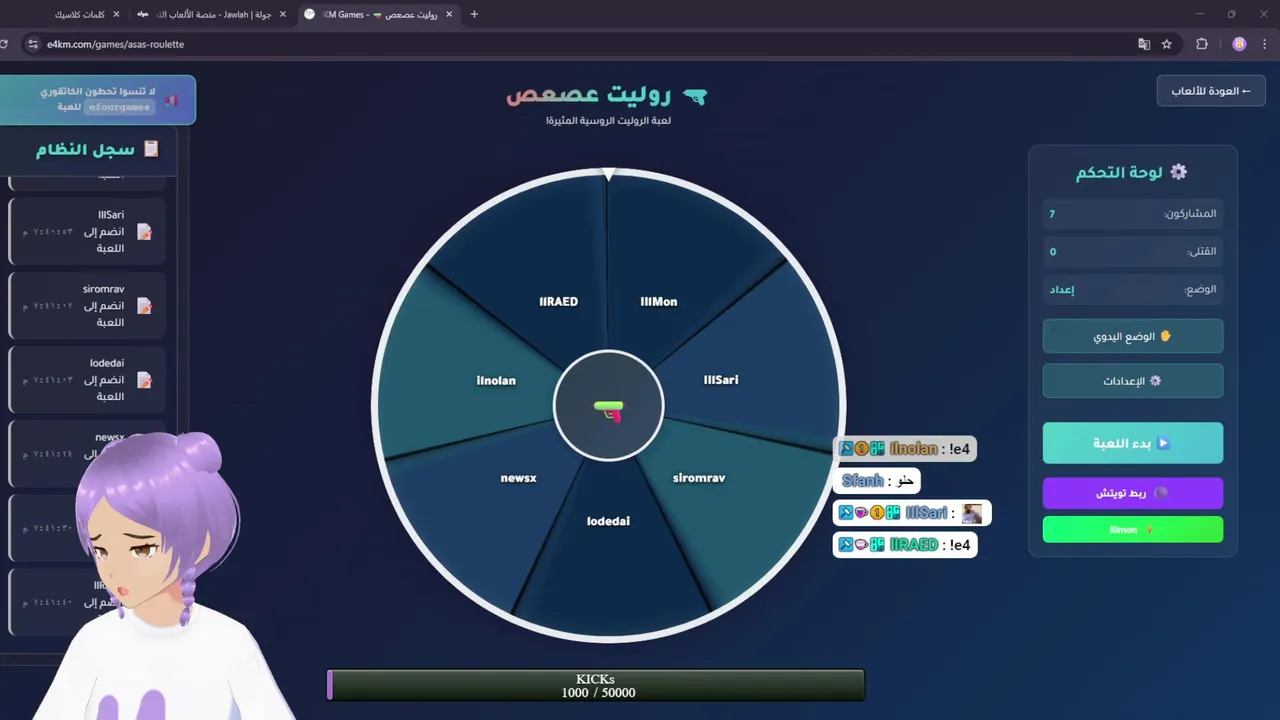Open the الإعدادات settings button

1132,381
